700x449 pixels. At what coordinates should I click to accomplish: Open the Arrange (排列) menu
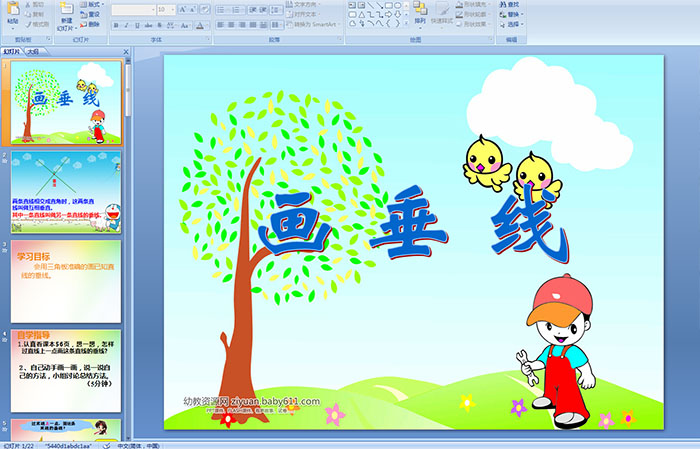click(420, 14)
